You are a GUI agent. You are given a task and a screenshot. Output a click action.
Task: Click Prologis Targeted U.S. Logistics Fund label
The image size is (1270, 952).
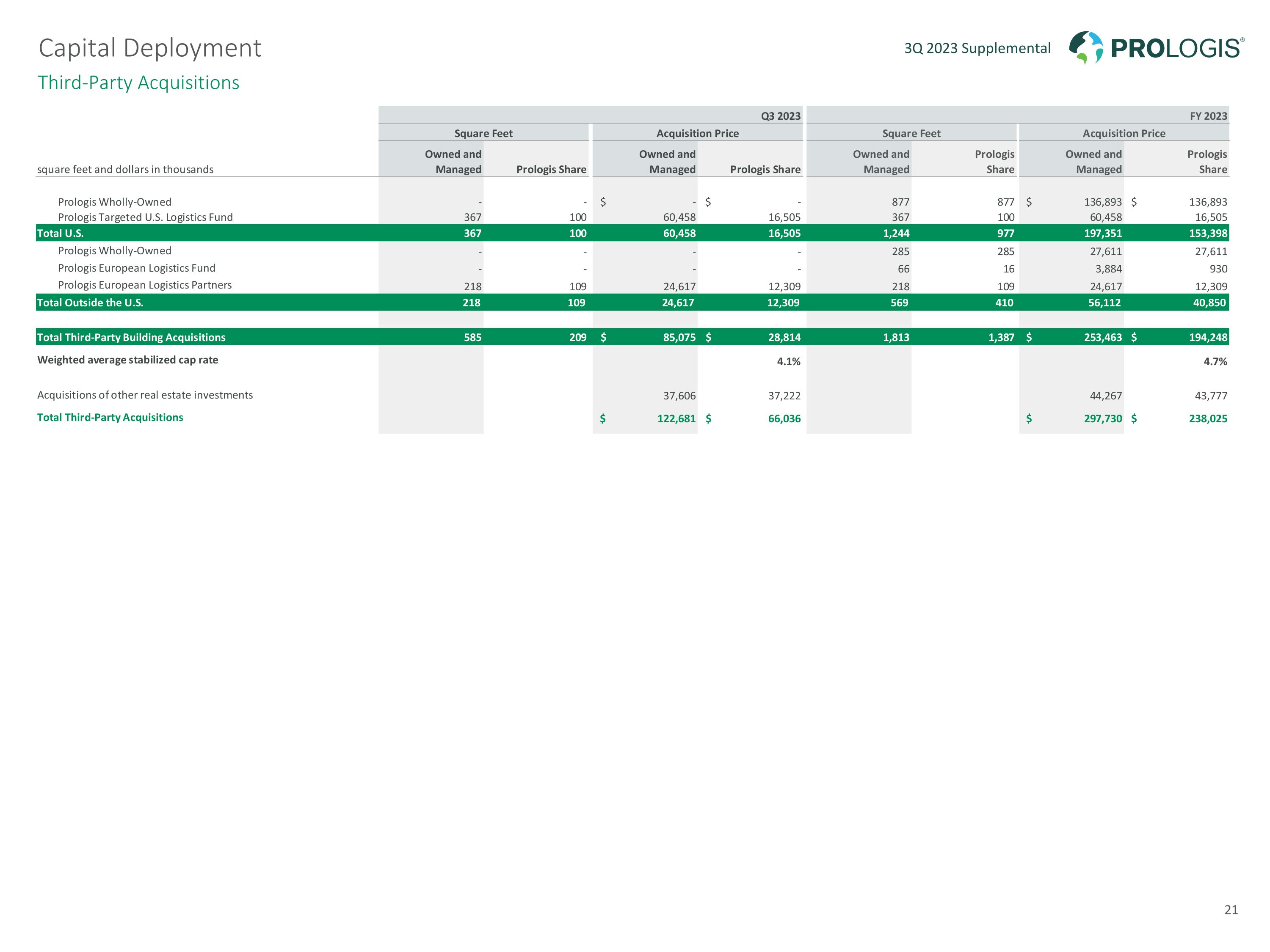(145, 217)
